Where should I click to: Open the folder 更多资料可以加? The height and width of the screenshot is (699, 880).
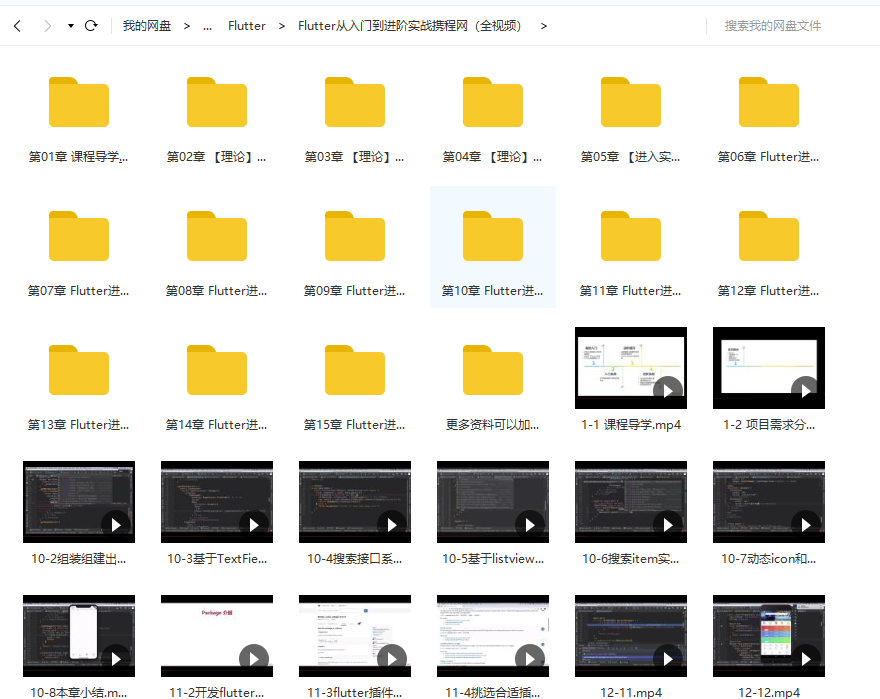click(493, 368)
